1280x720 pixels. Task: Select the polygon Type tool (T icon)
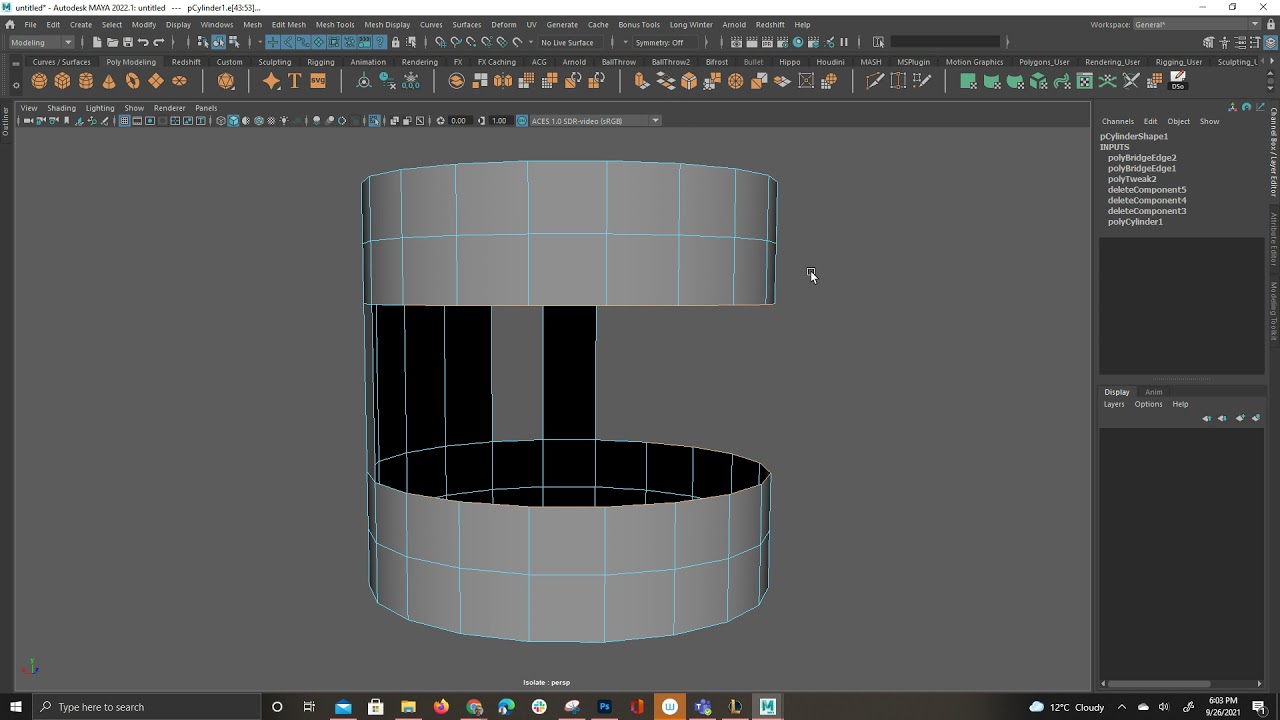[295, 81]
